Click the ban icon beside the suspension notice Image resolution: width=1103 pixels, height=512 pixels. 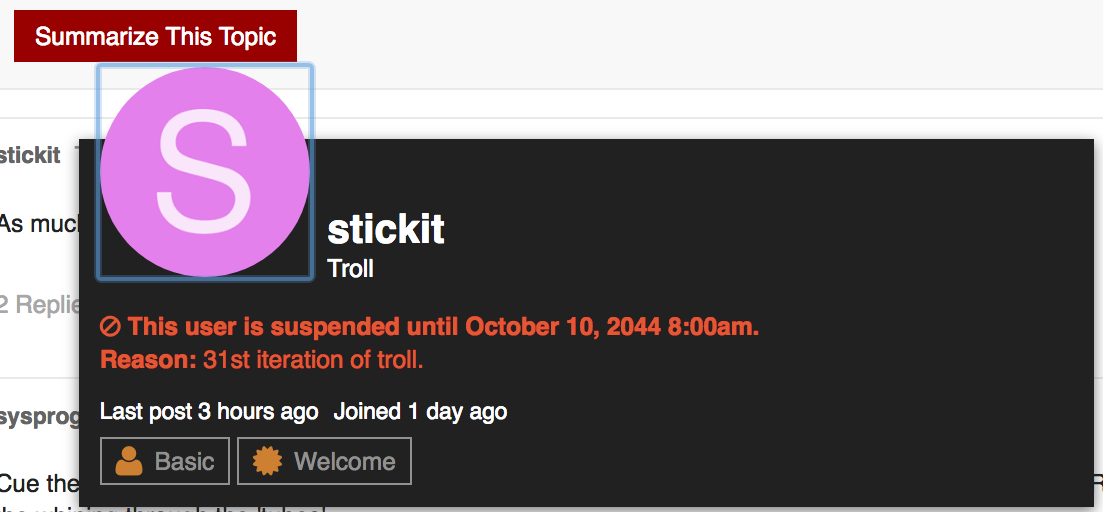[x=111, y=327]
